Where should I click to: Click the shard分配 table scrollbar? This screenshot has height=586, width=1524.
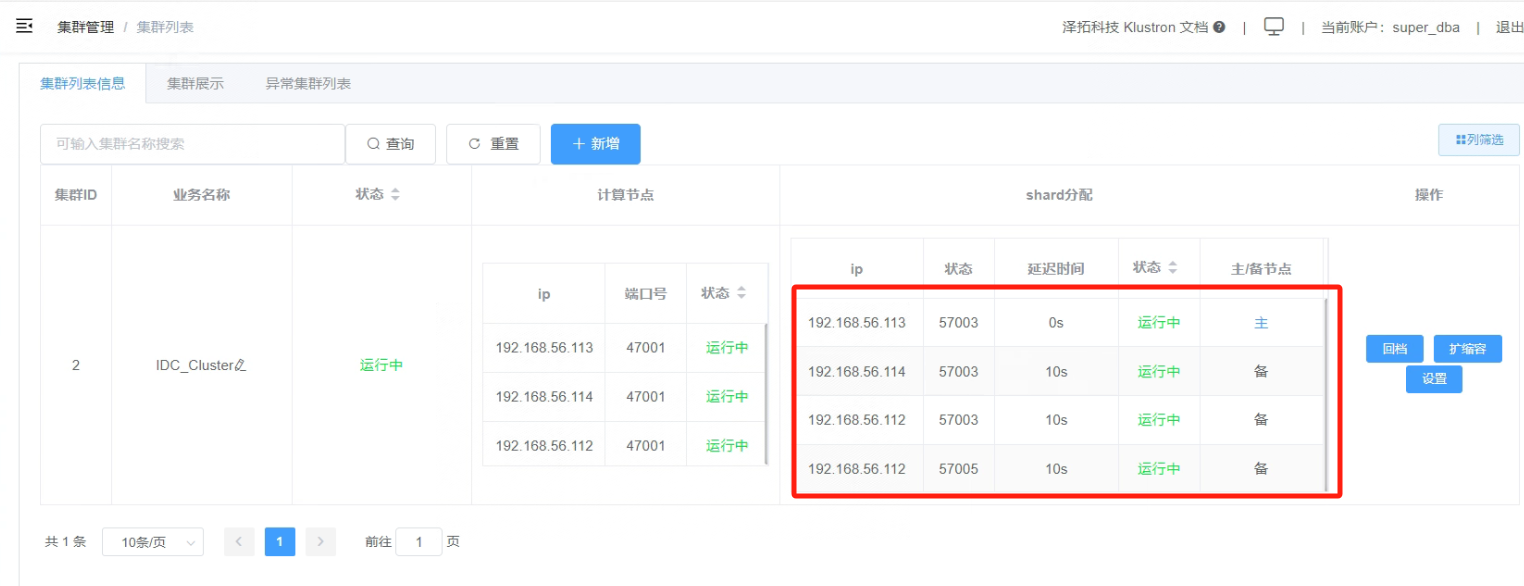(1326, 394)
